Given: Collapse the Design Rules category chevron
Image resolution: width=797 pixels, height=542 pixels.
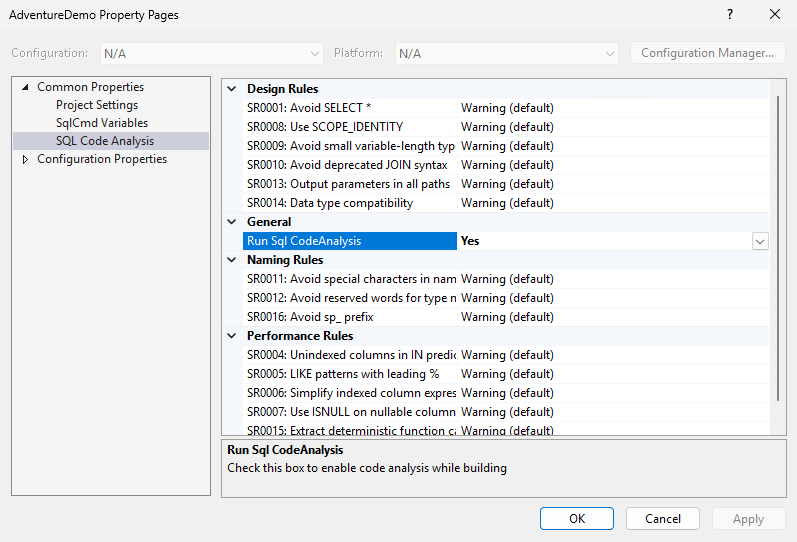Looking at the screenshot, I should (x=233, y=89).
